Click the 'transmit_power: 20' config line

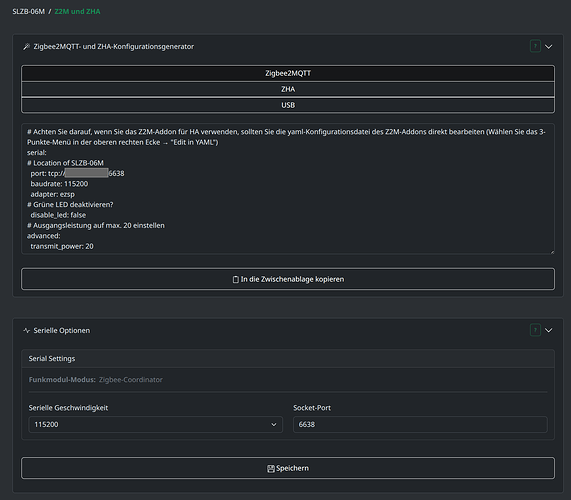click(62, 246)
